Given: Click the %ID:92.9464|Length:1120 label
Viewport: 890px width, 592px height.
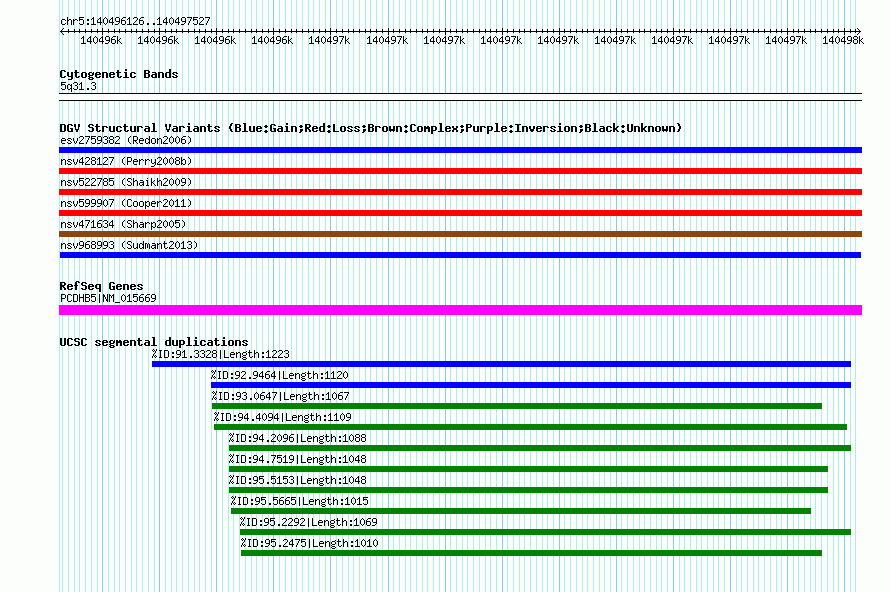Looking at the screenshot, I should [280, 375].
